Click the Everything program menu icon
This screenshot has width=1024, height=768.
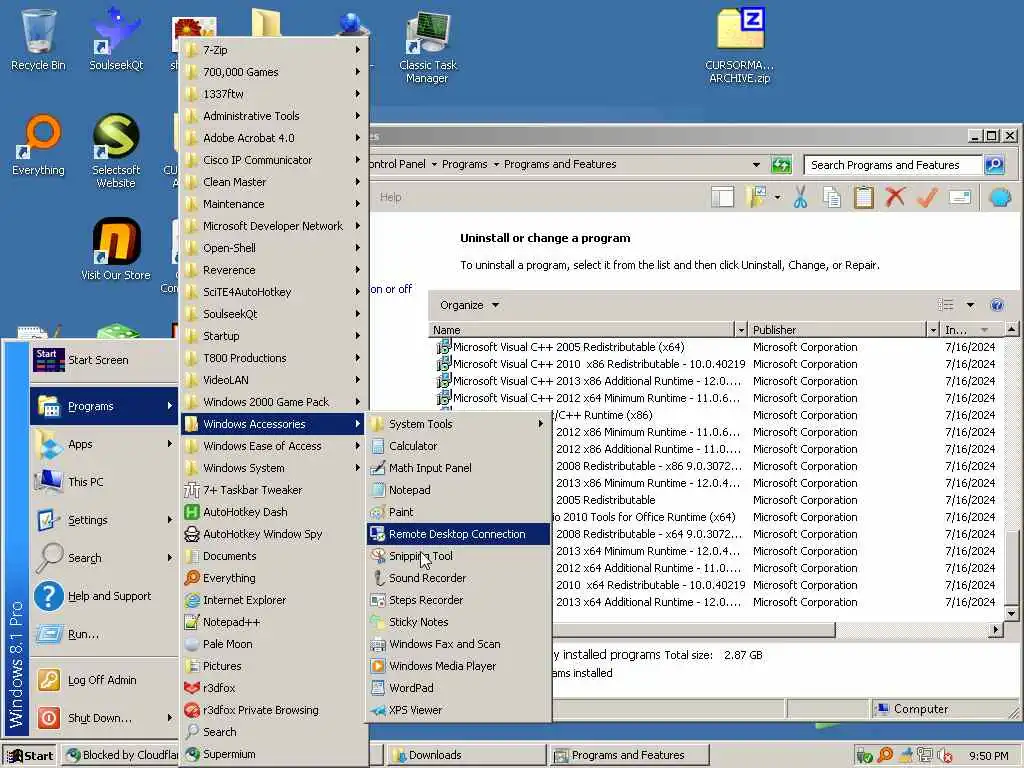point(191,578)
